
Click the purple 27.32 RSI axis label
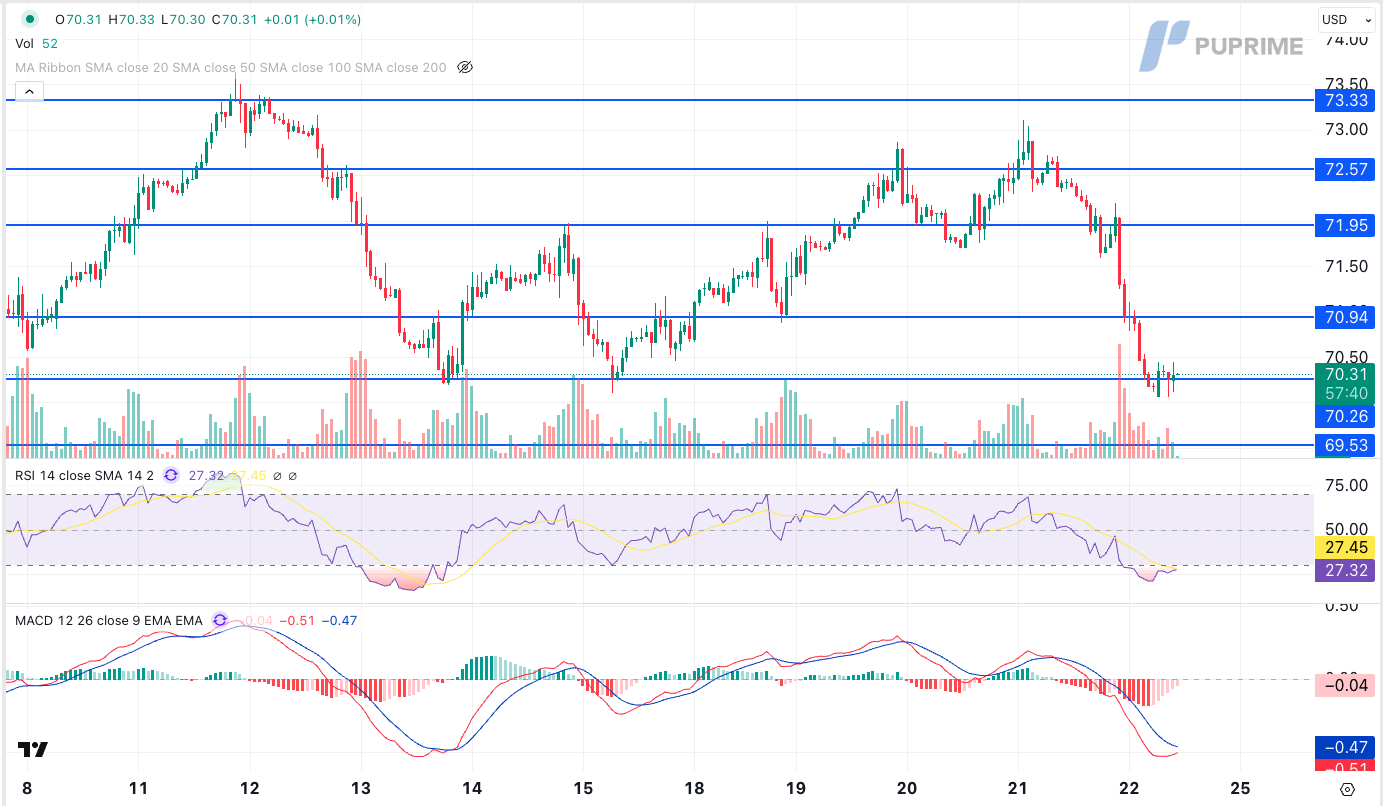pos(1346,570)
